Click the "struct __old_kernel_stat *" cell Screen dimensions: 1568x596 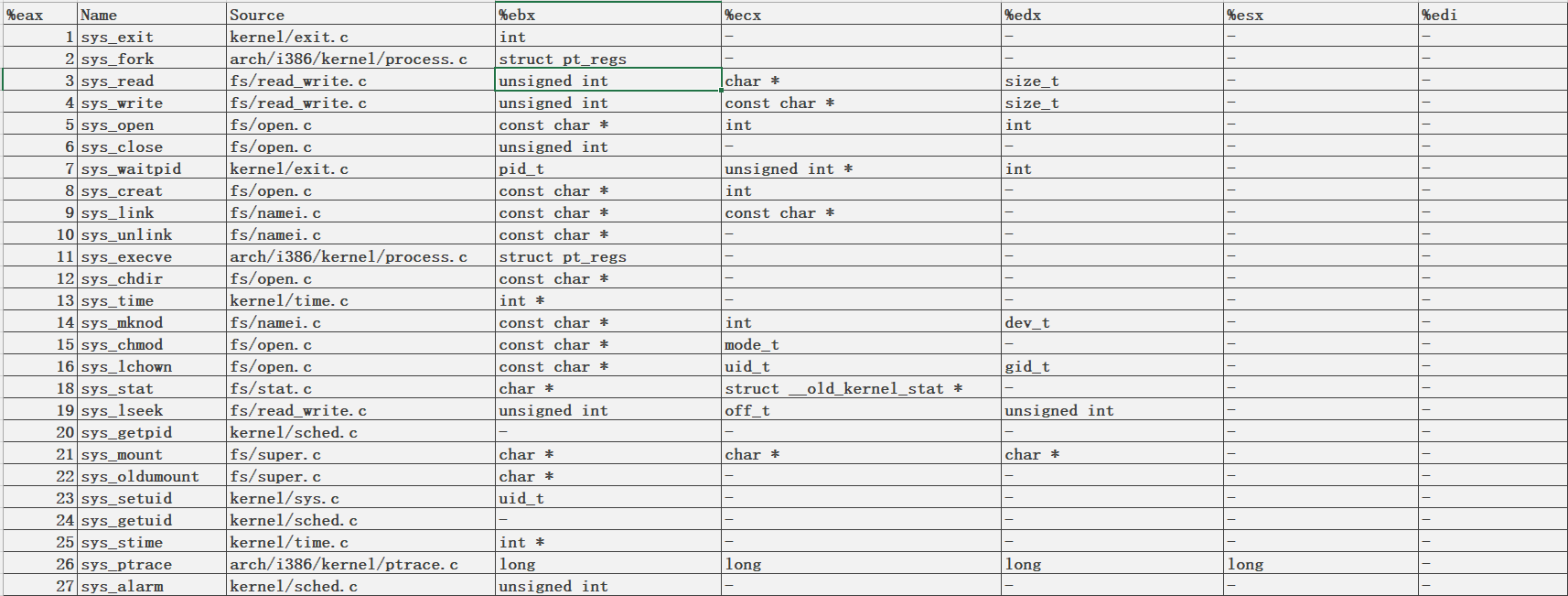coord(860,388)
